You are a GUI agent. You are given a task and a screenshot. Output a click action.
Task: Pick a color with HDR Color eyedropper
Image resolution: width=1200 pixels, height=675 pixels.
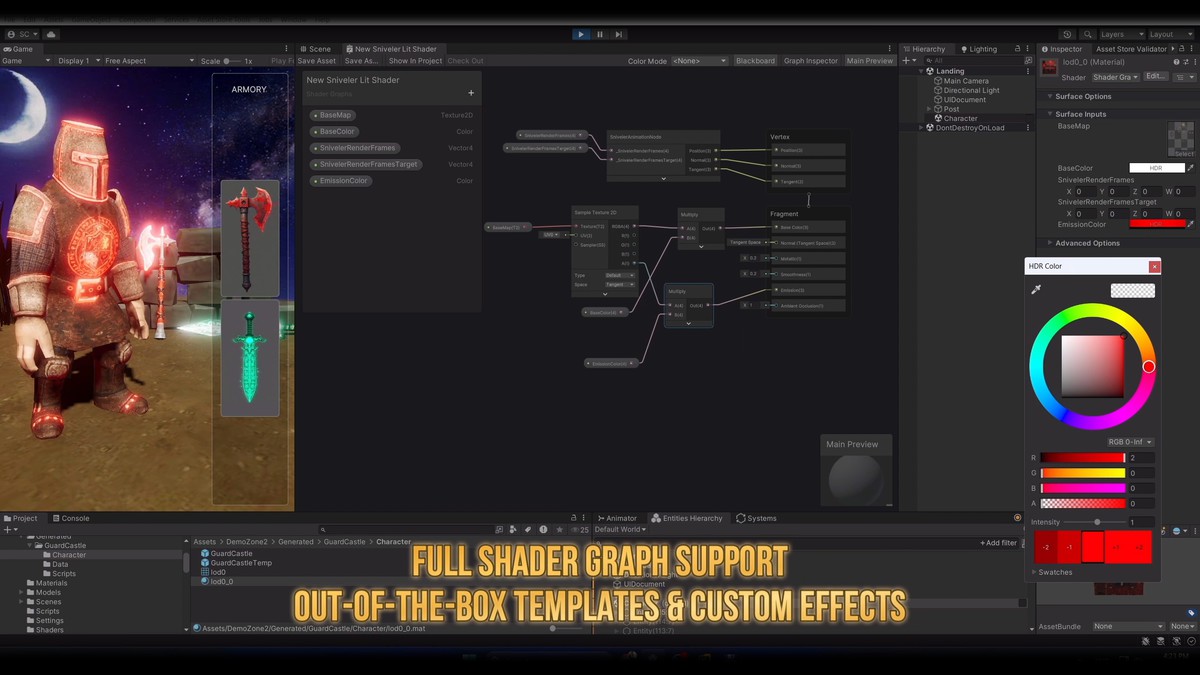click(x=1036, y=290)
